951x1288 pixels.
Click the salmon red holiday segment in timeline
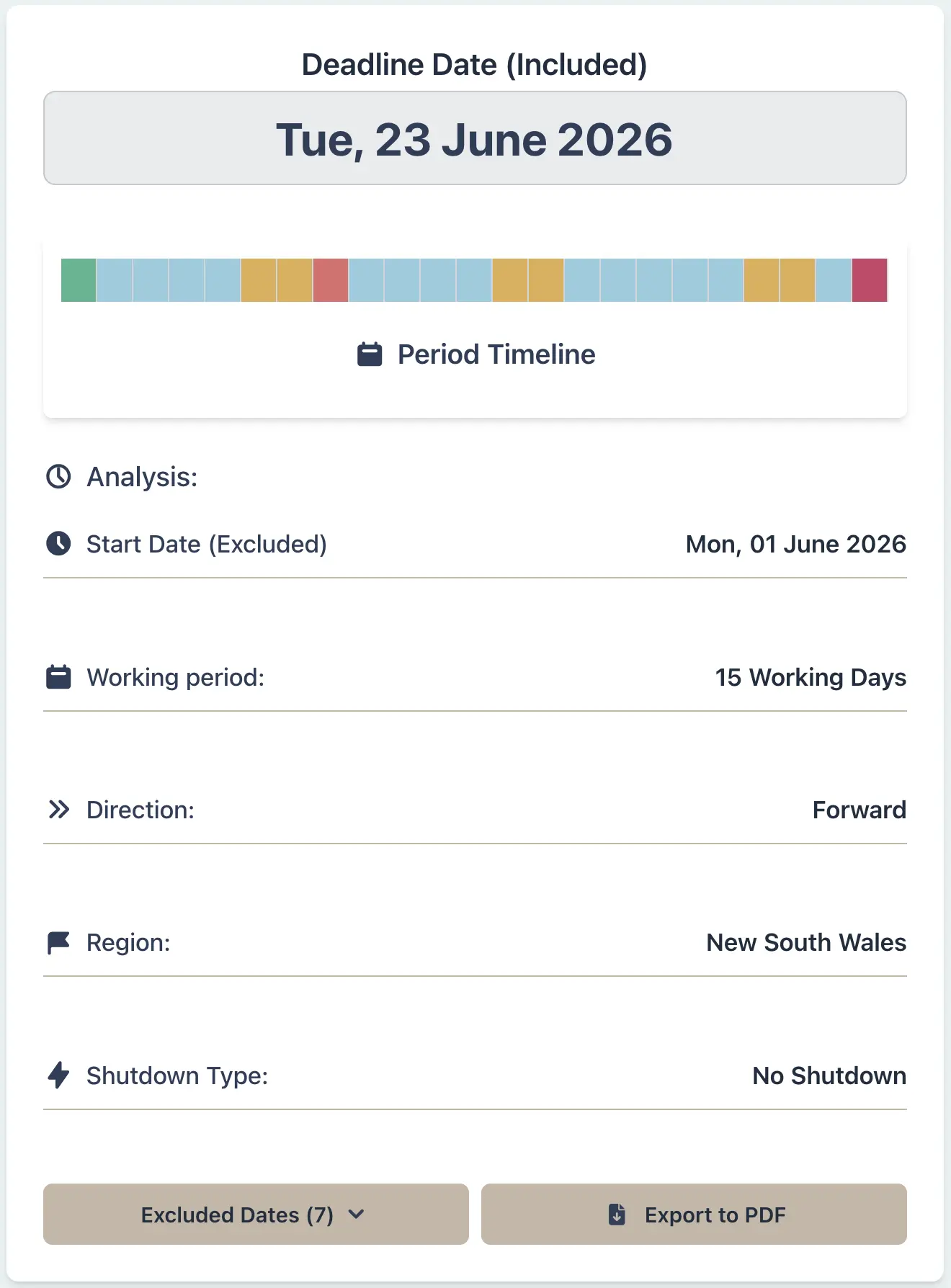click(331, 280)
